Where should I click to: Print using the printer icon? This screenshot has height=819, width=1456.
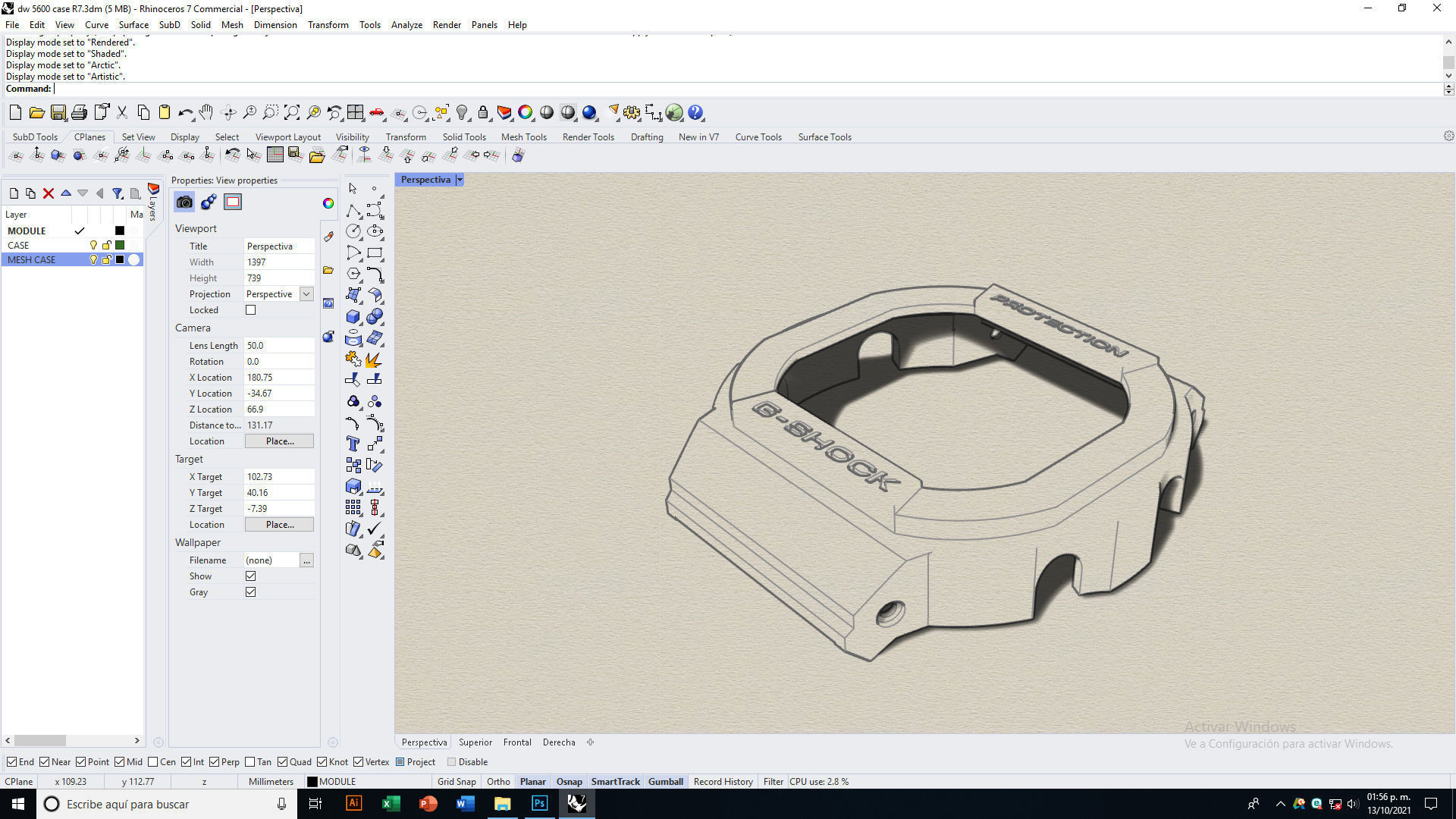79,113
